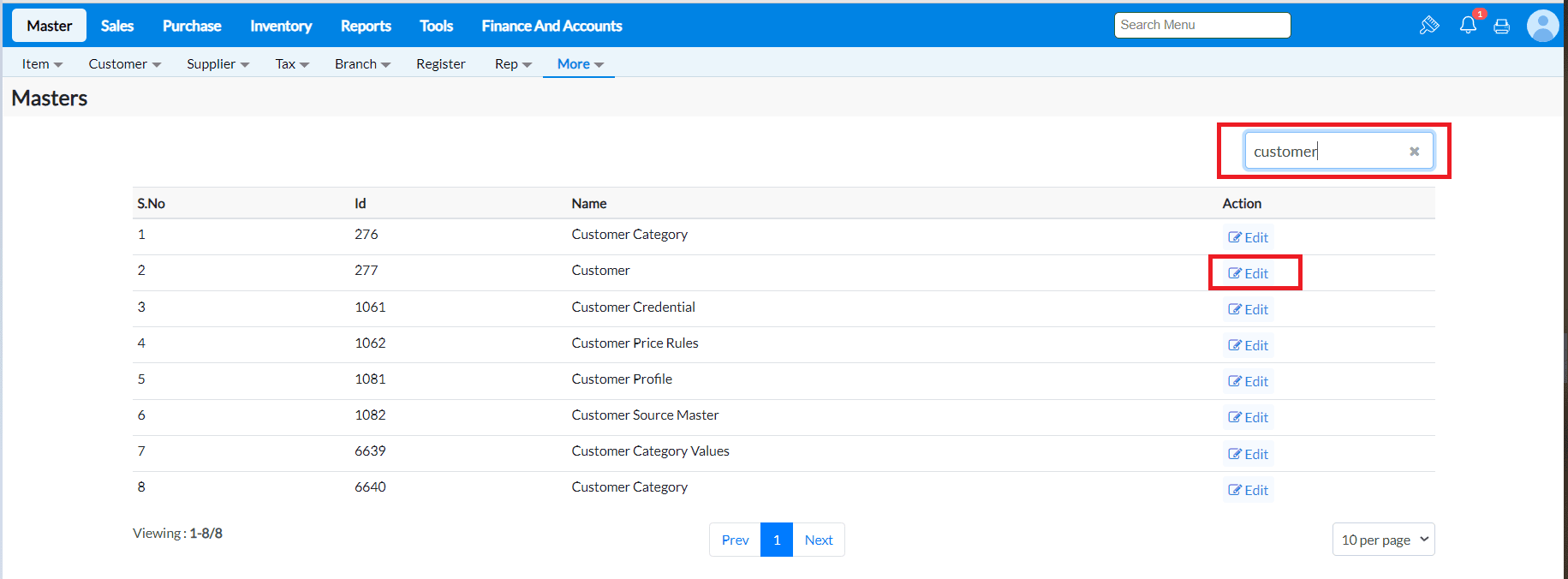Edit the Customer Source Master row

click(1249, 418)
